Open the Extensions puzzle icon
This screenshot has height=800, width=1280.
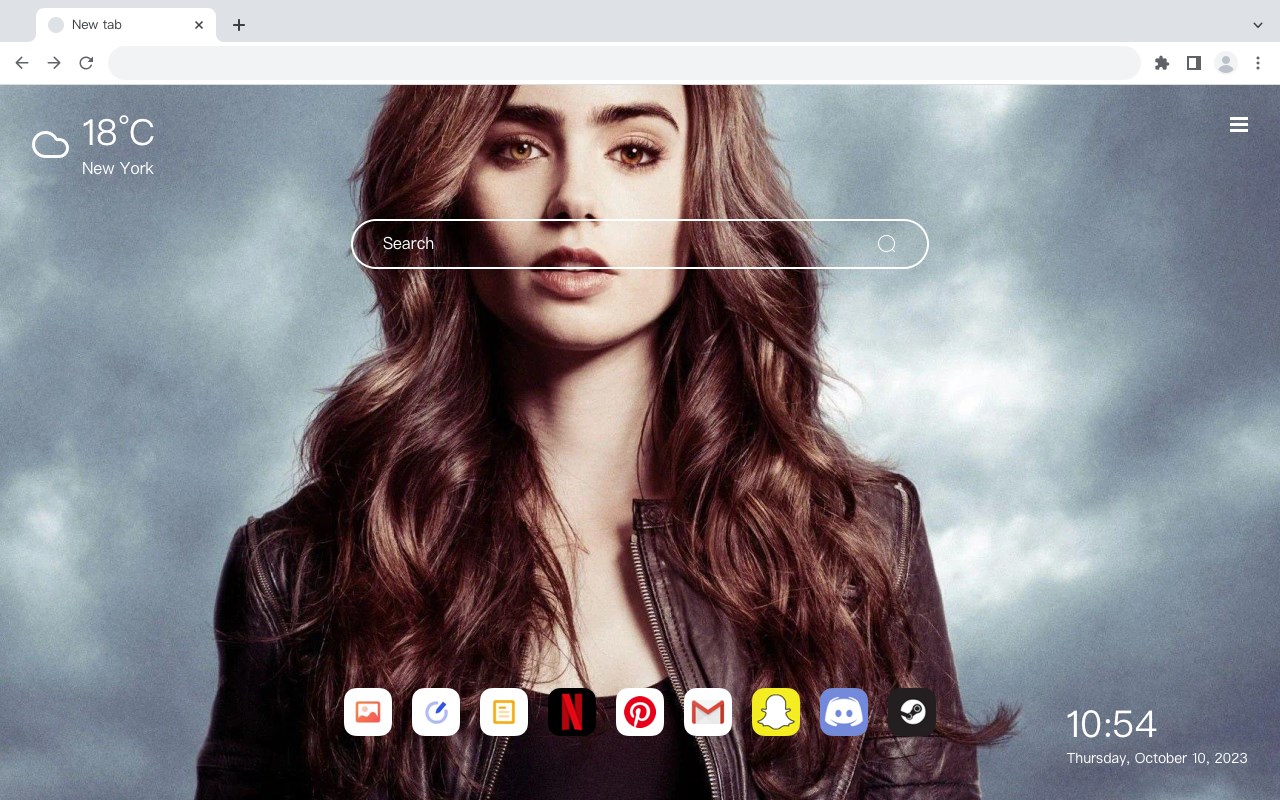pos(1161,63)
